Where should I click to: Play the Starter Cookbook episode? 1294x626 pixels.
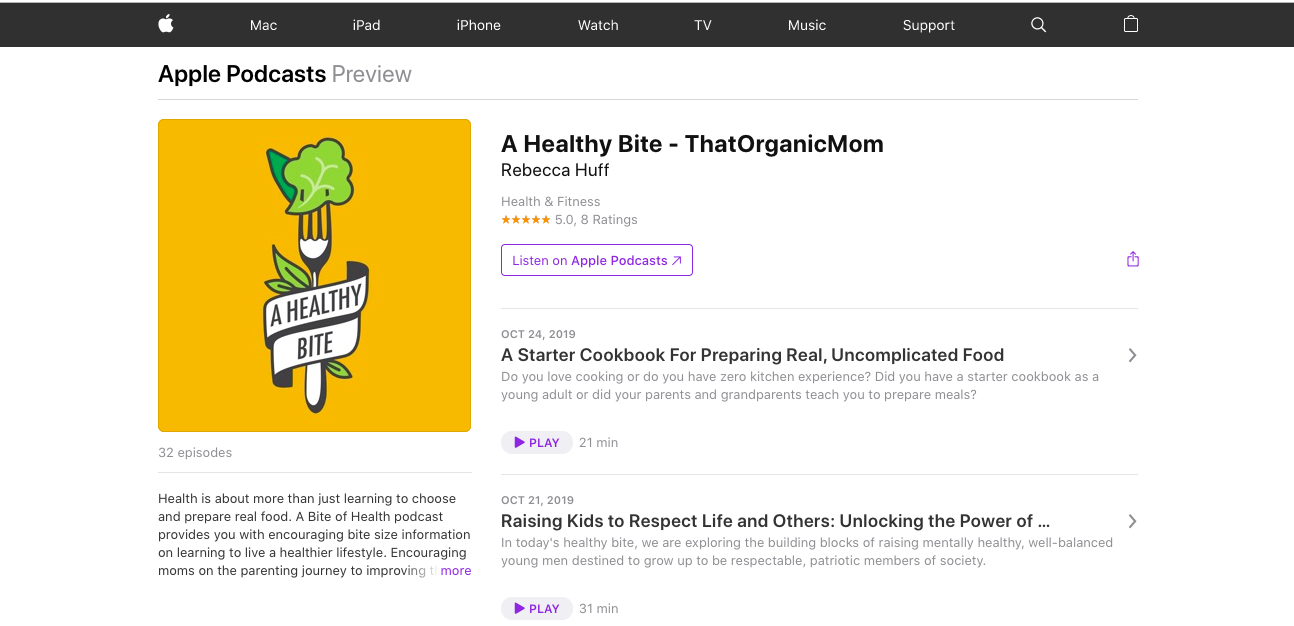[537, 442]
